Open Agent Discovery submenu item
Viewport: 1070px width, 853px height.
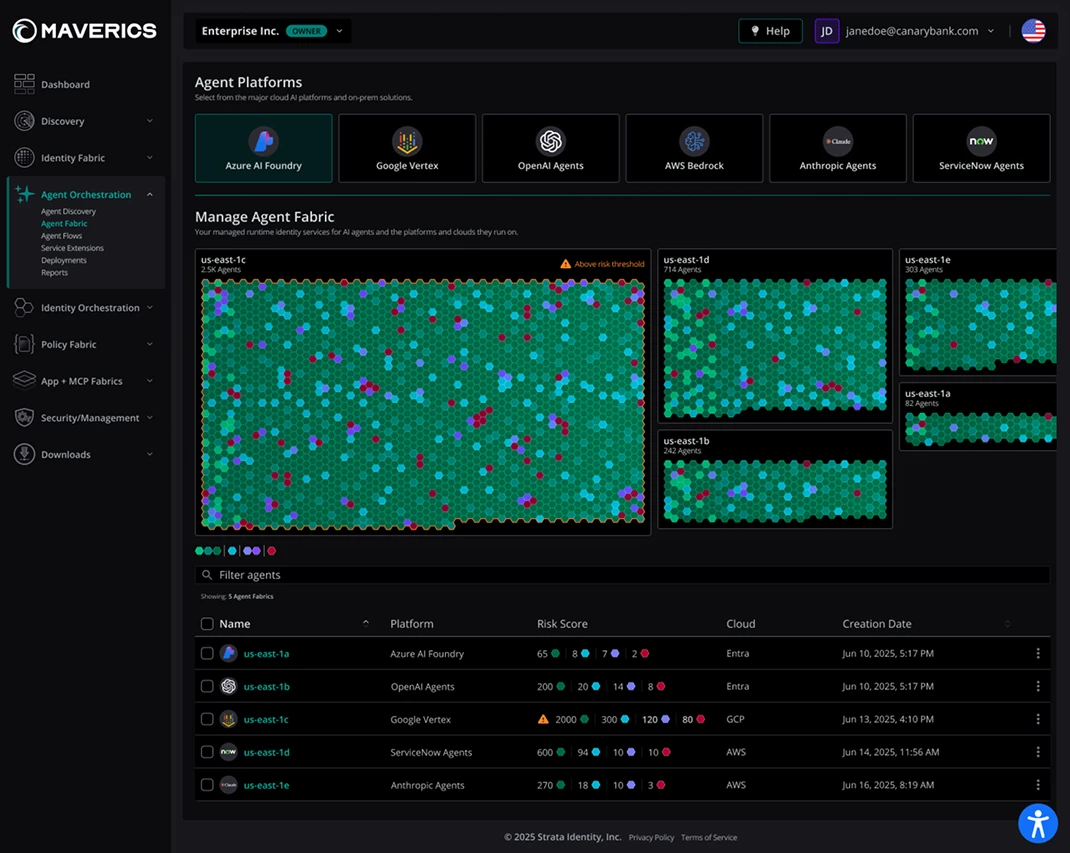[x=68, y=212]
